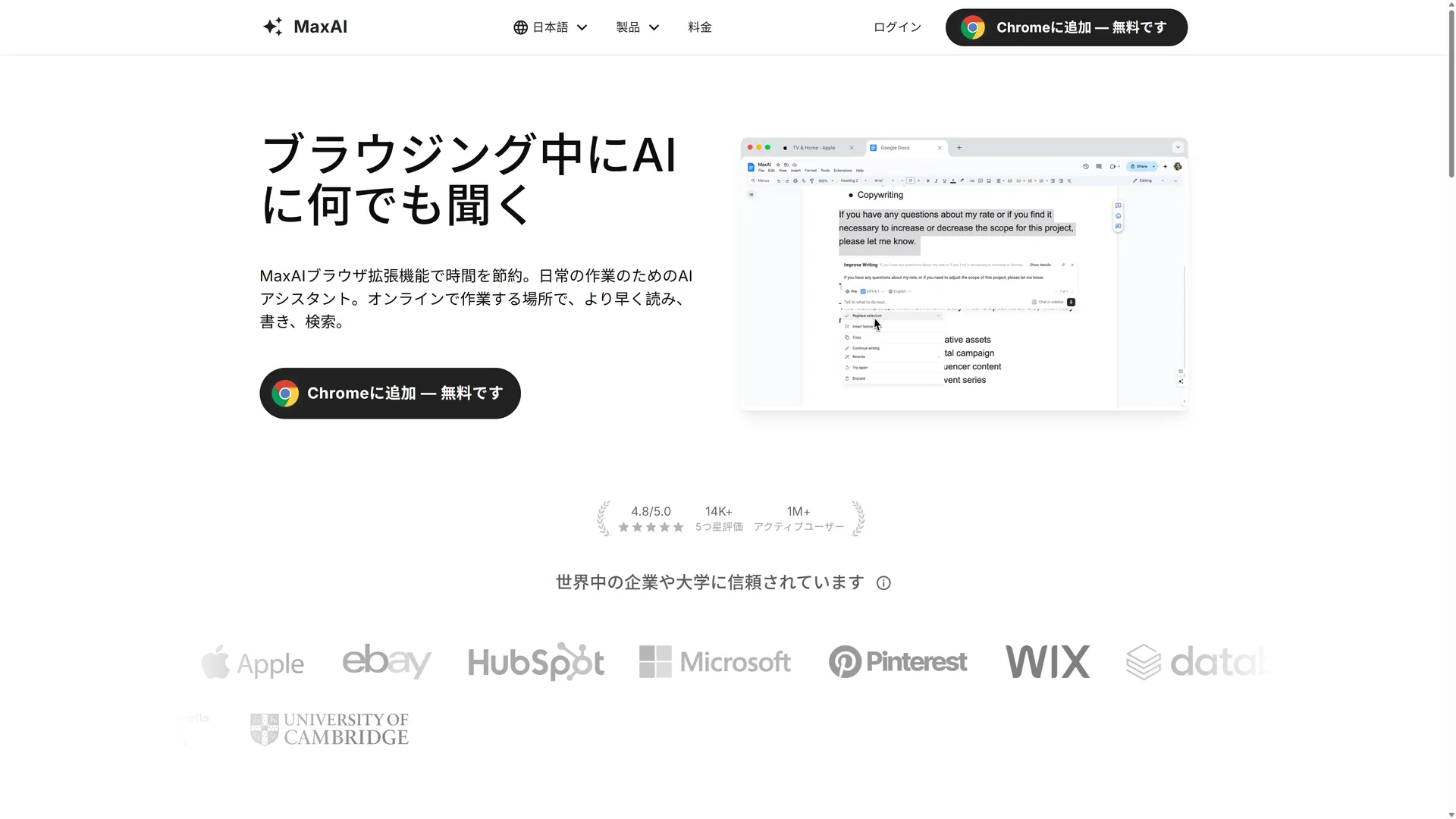The image size is (1456, 819).
Task: Click the University of Cambridge logo
Action: tap(330, 729)
